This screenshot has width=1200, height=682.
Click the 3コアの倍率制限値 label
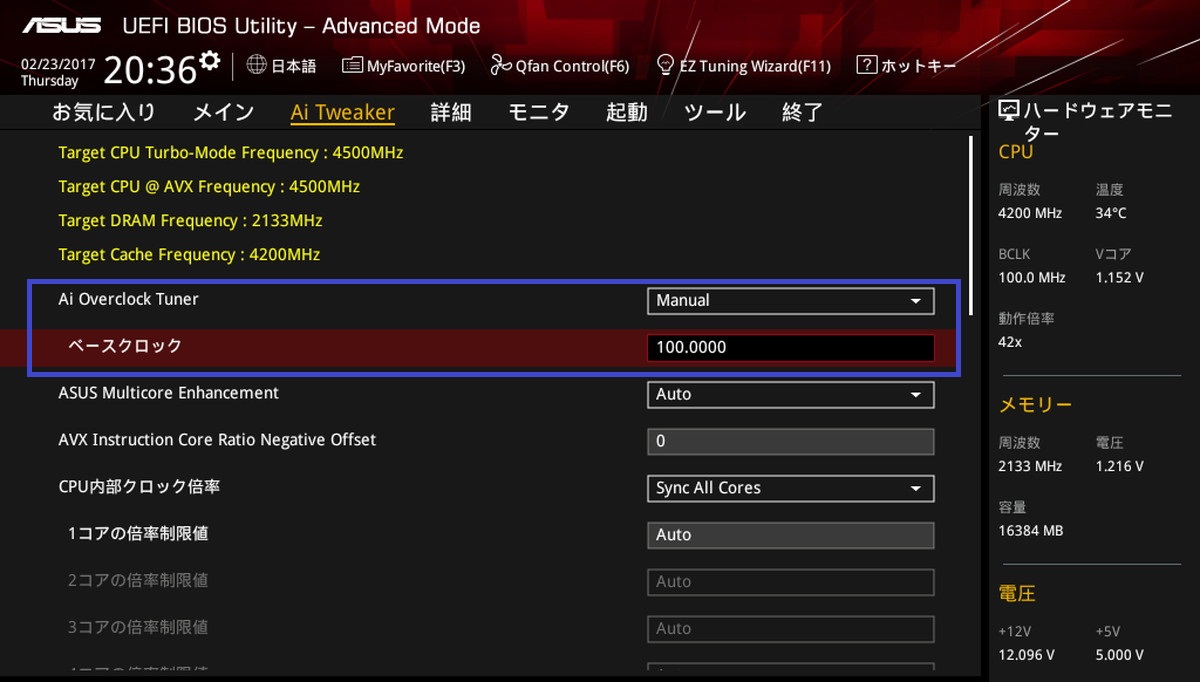point(138,627)
